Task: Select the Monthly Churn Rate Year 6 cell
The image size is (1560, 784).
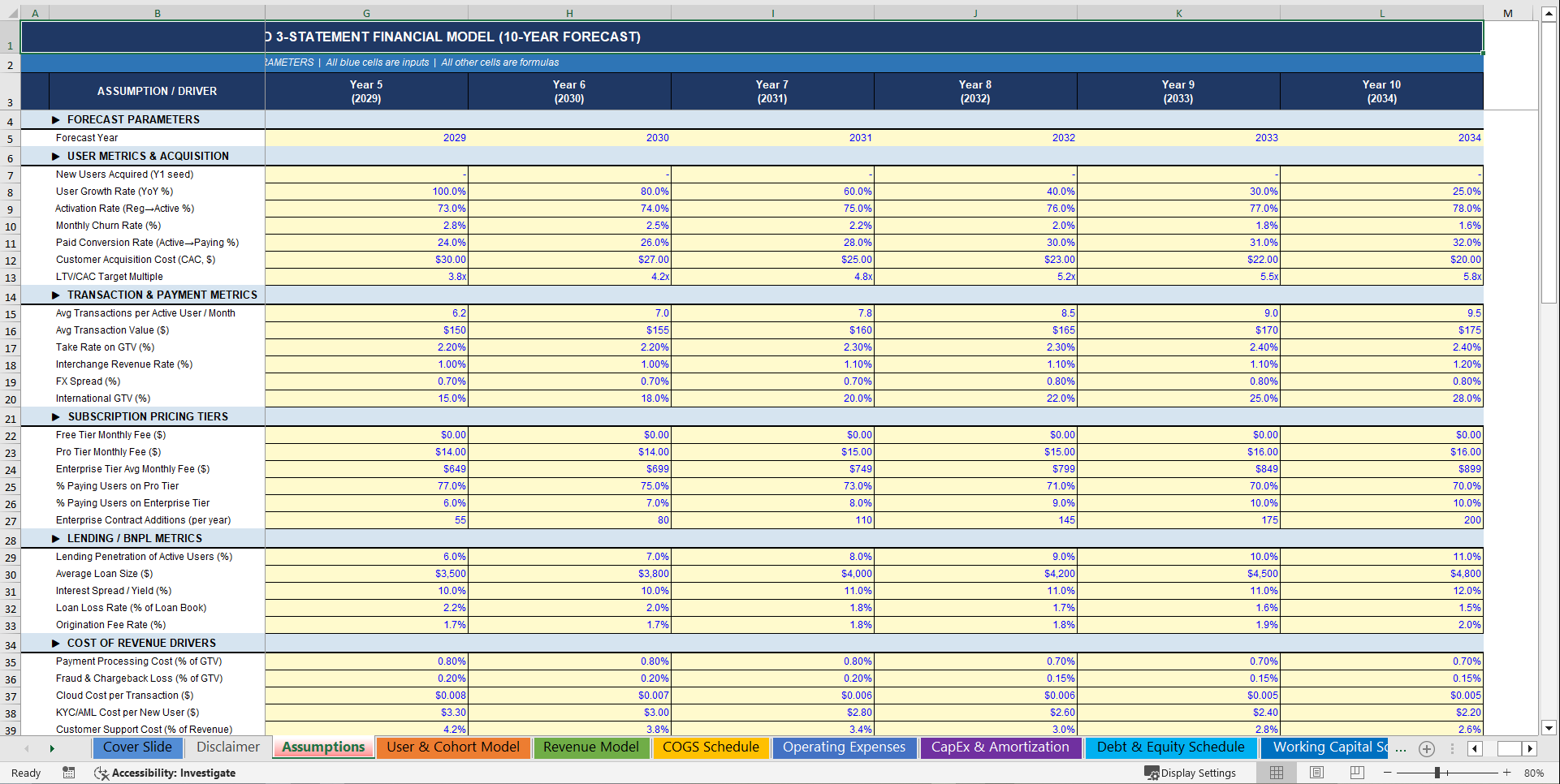Action: coord(569,225)
